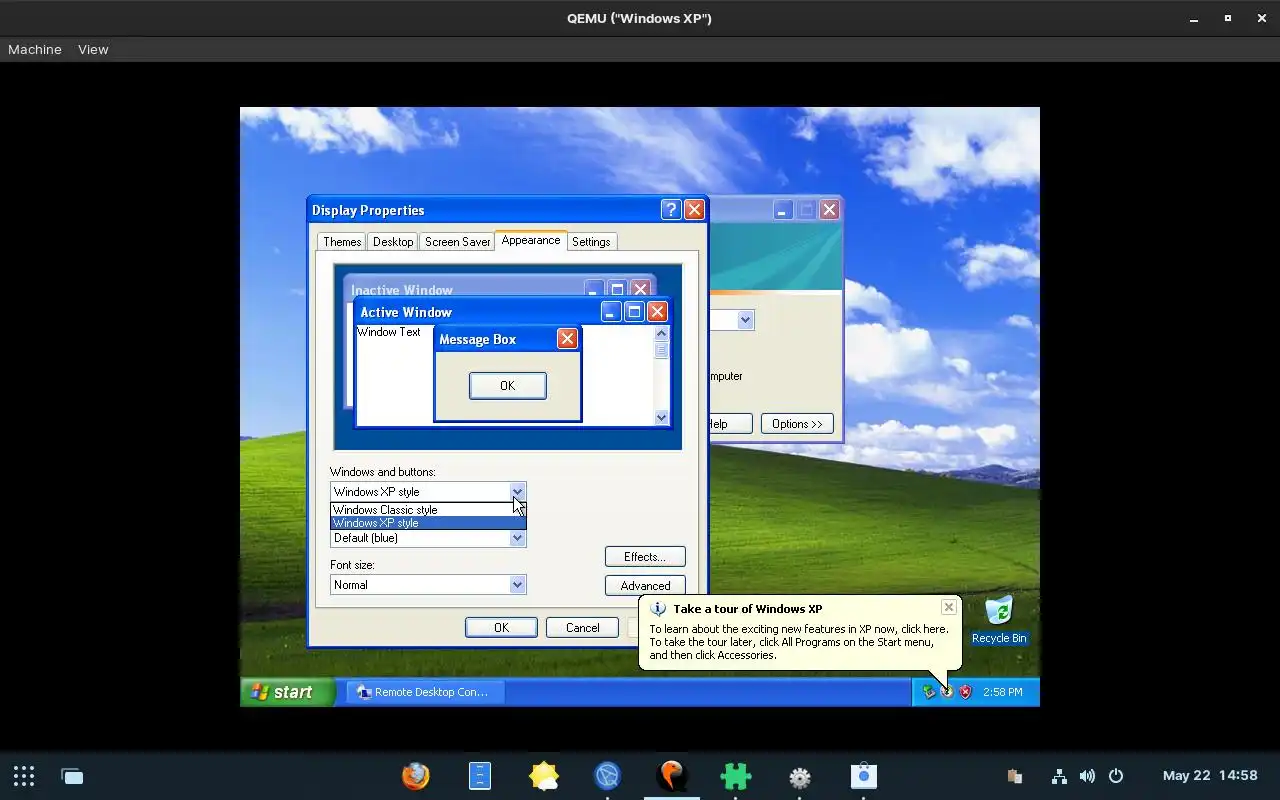Click the host network status icon
Viewport: 1280px width, 800px height.
[1059, 776]
